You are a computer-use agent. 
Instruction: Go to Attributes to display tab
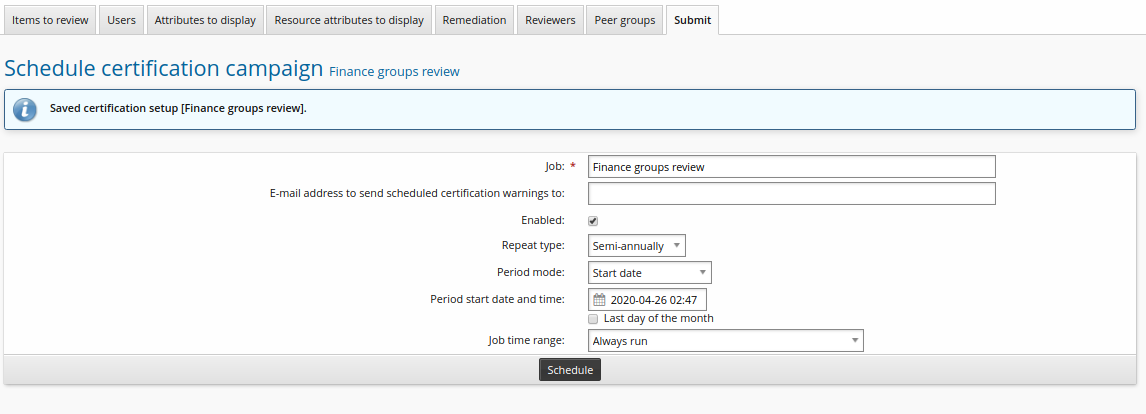point(205,20)
